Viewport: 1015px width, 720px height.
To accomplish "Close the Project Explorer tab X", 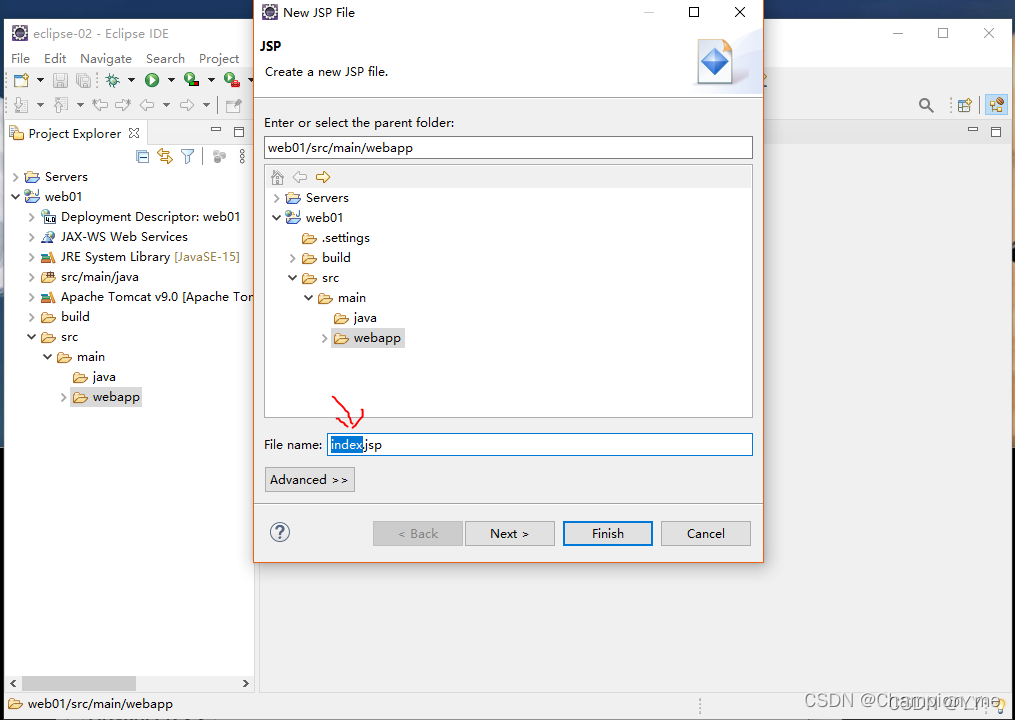I will point(134,133).
